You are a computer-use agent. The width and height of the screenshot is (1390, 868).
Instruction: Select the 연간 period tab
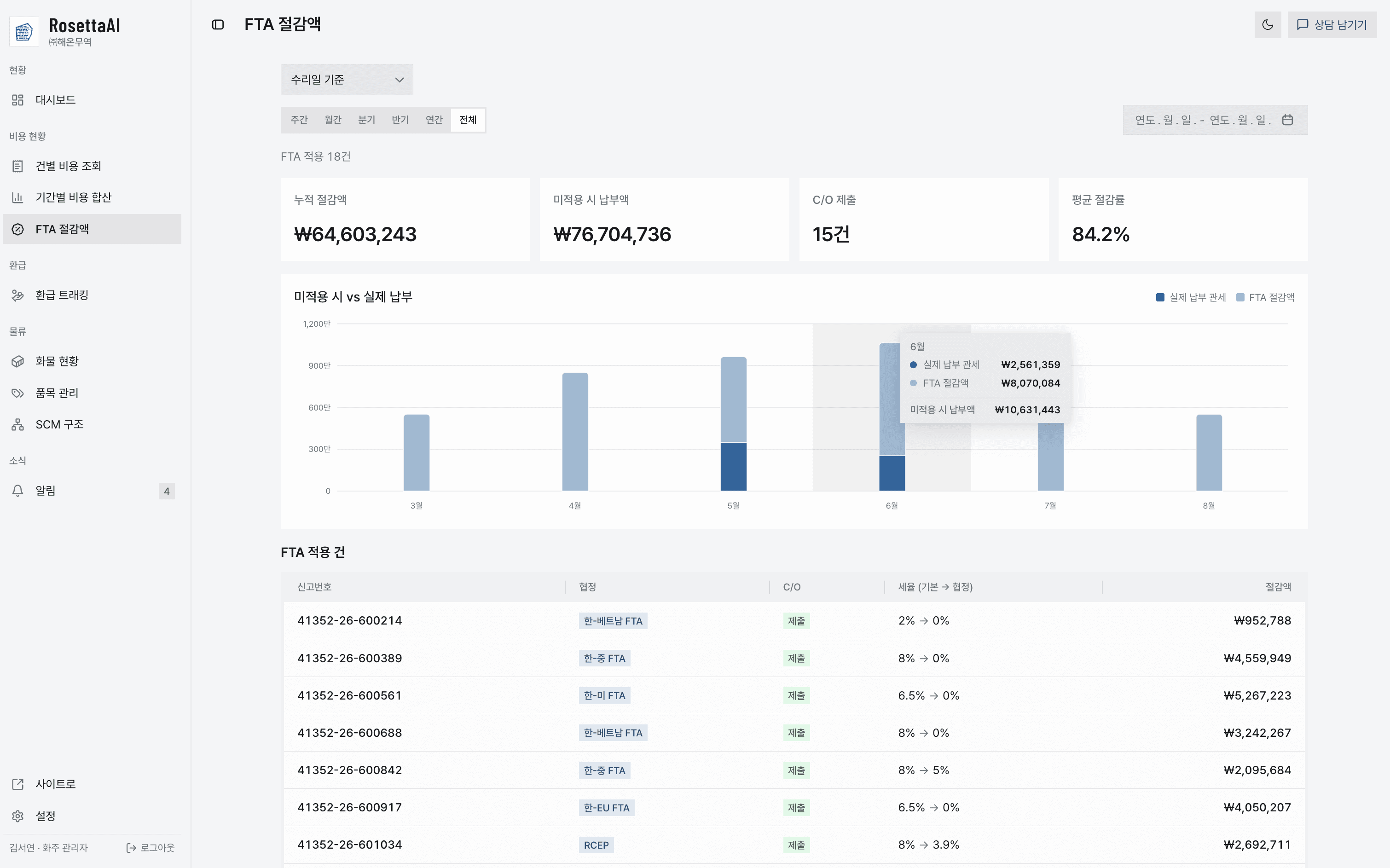click(x=434, y=120)
